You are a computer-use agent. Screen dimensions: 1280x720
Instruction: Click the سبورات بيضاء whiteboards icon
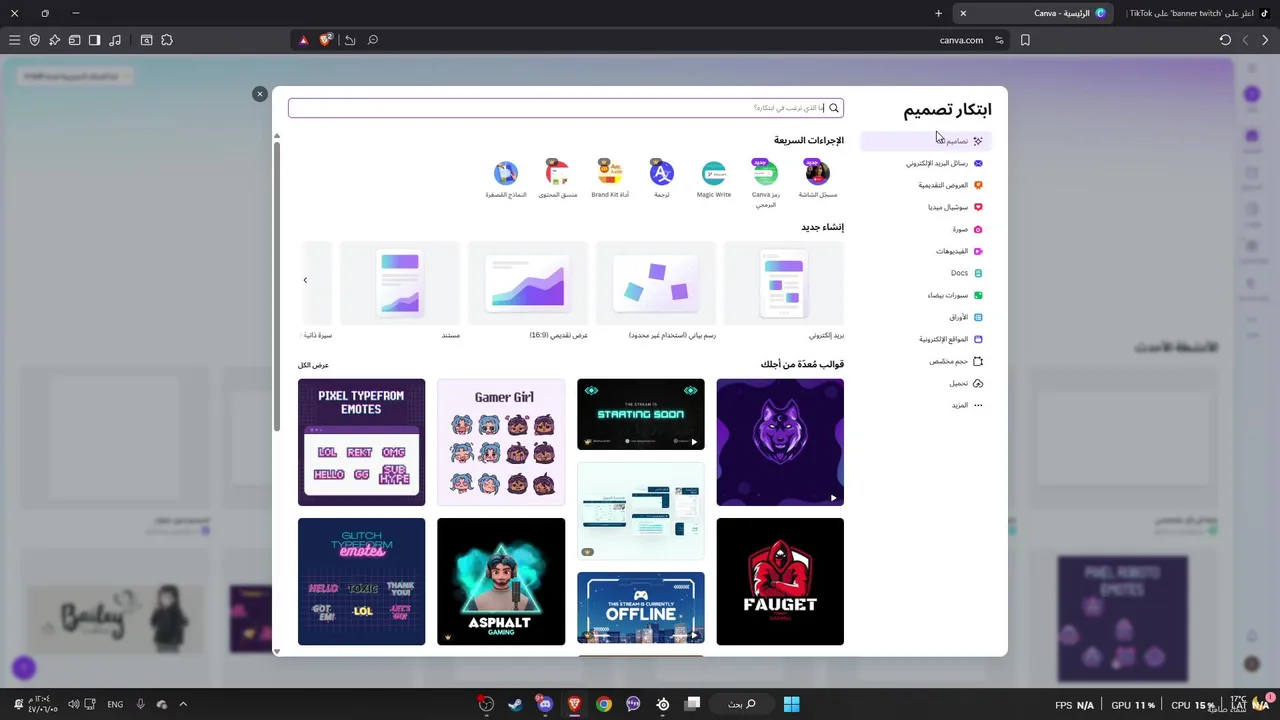[x=978, y=295]
